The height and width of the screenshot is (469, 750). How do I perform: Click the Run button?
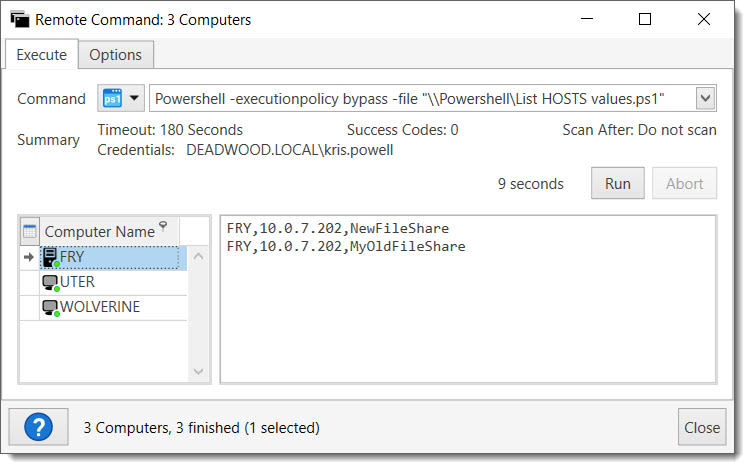618,183
